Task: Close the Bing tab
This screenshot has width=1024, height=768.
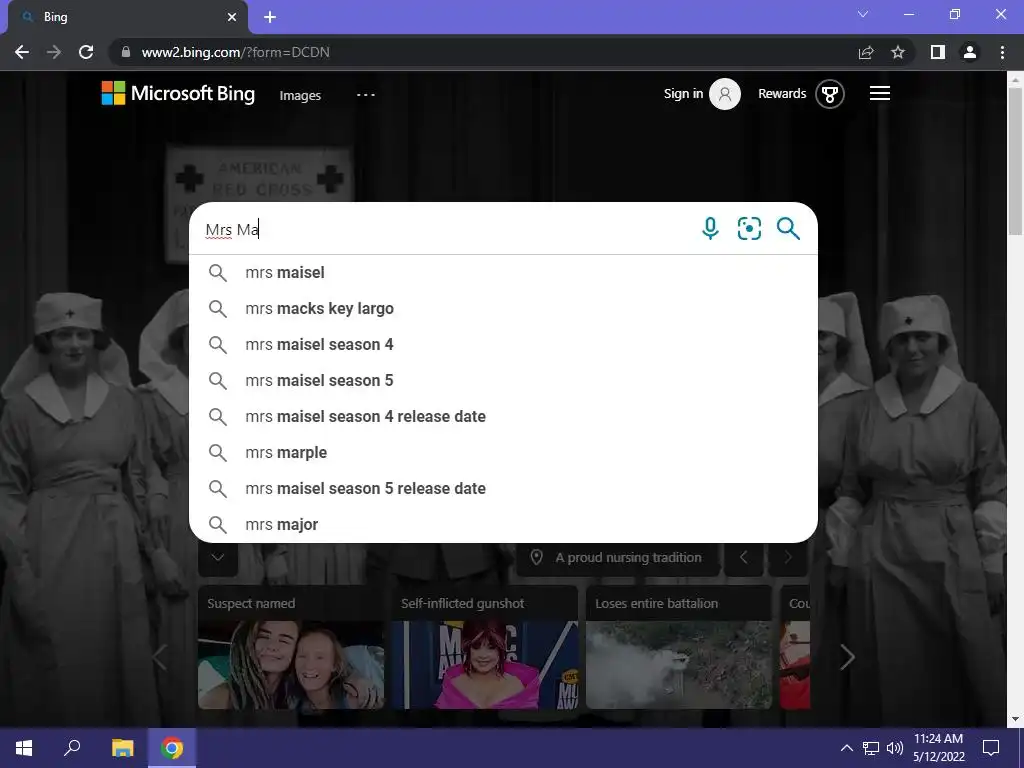Action: (232, 17)
